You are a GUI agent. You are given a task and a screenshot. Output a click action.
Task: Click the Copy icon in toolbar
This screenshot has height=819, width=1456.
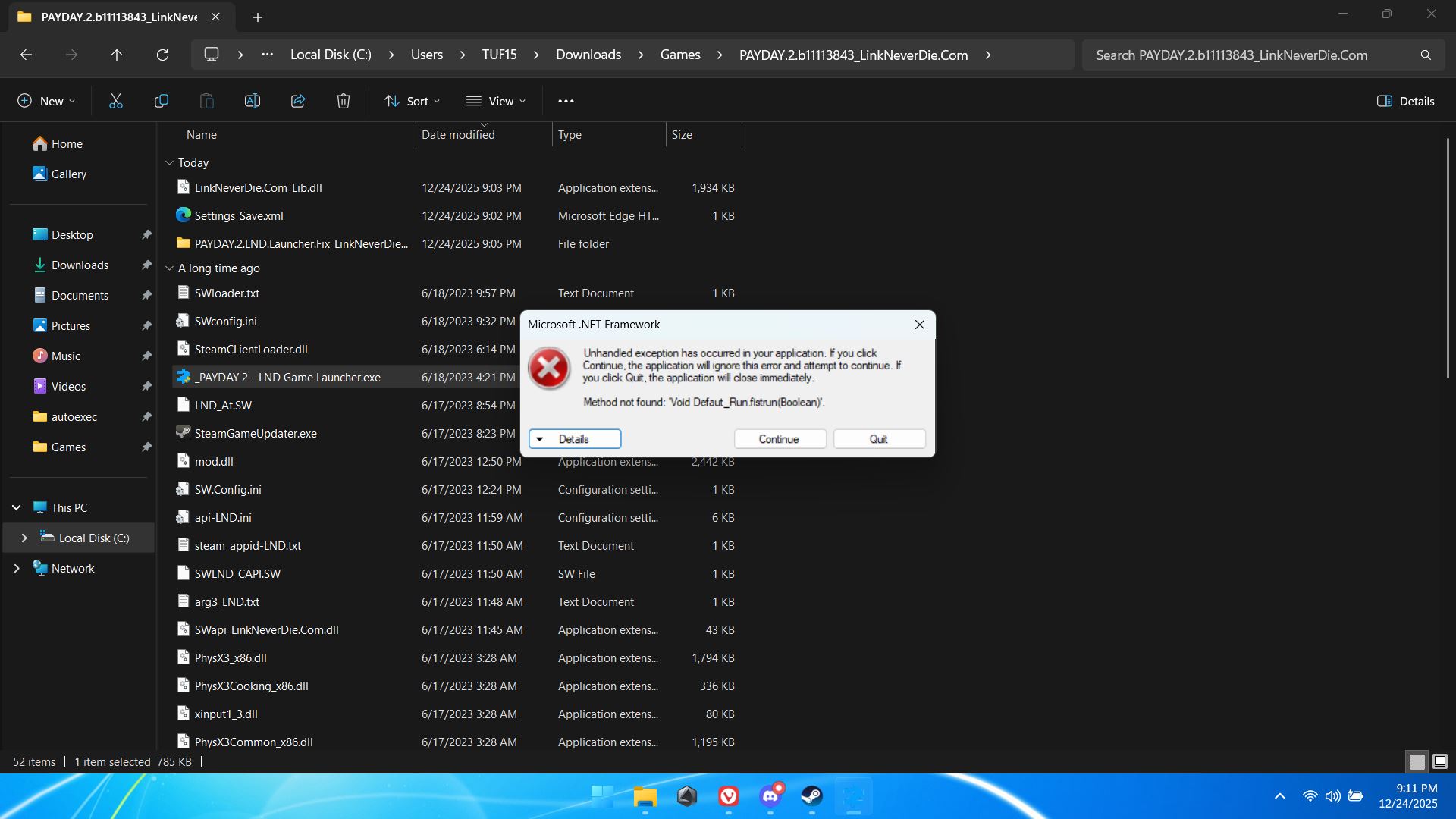coord(161,101)
